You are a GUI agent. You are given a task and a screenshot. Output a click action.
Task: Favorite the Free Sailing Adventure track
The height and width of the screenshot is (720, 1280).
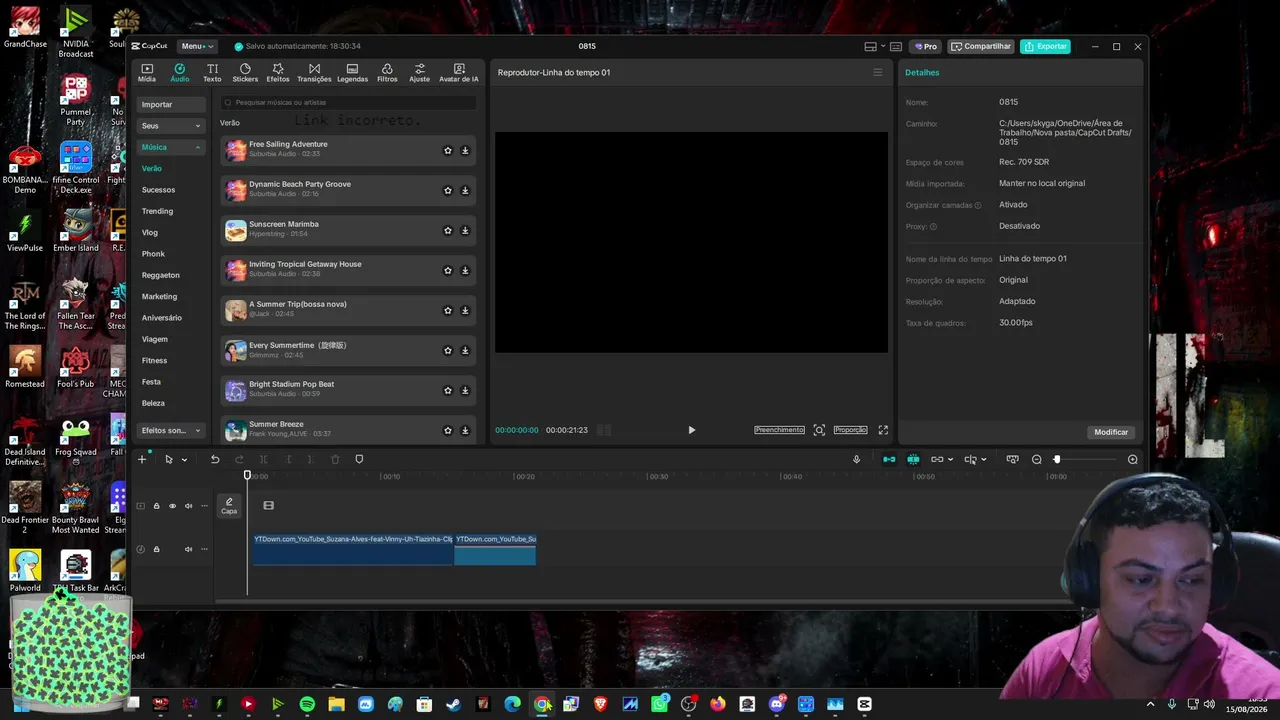coord(448,151)
